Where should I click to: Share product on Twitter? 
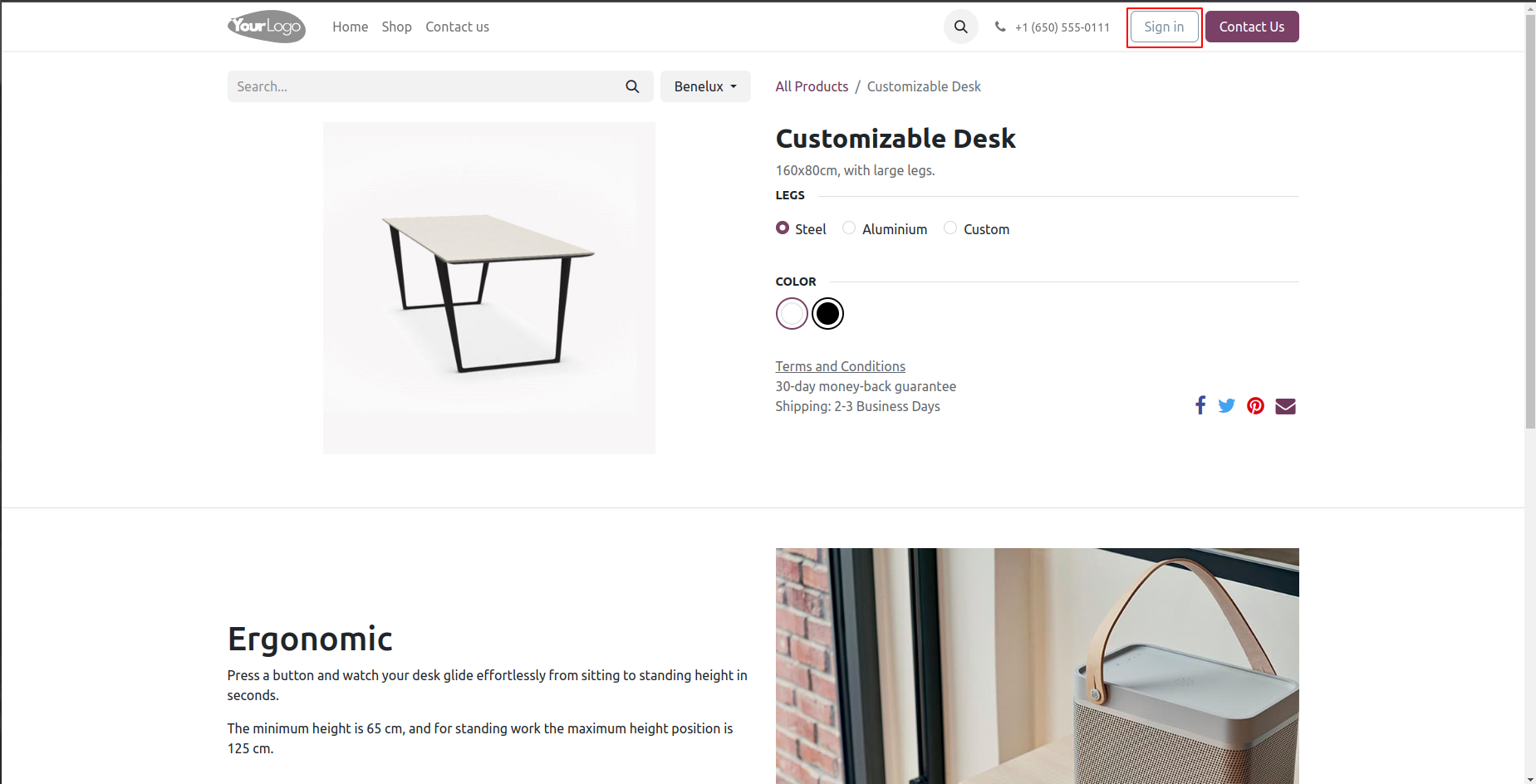point(1226,405)
